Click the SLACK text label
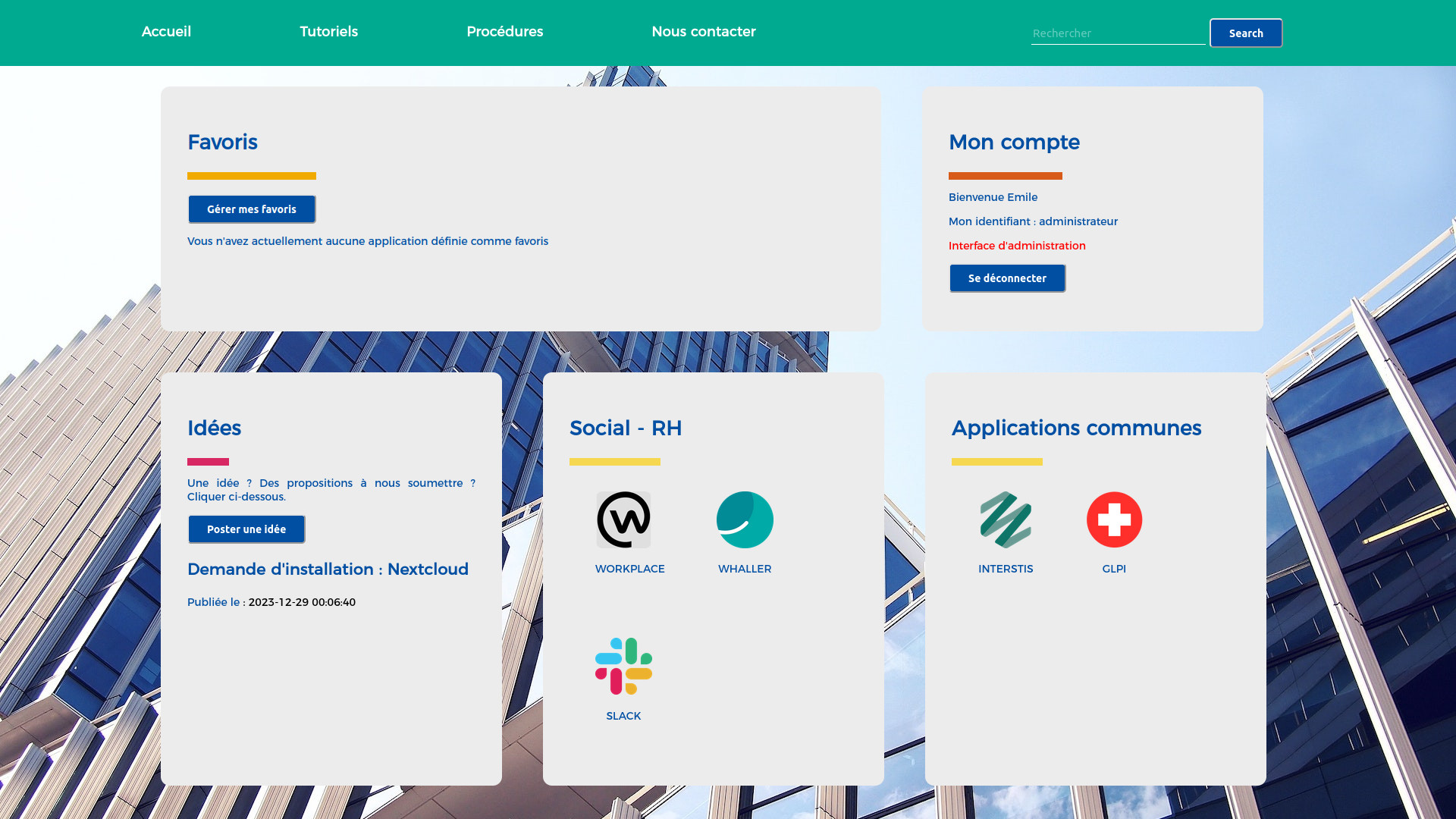 pyautogui.click(x=623, y=716)
